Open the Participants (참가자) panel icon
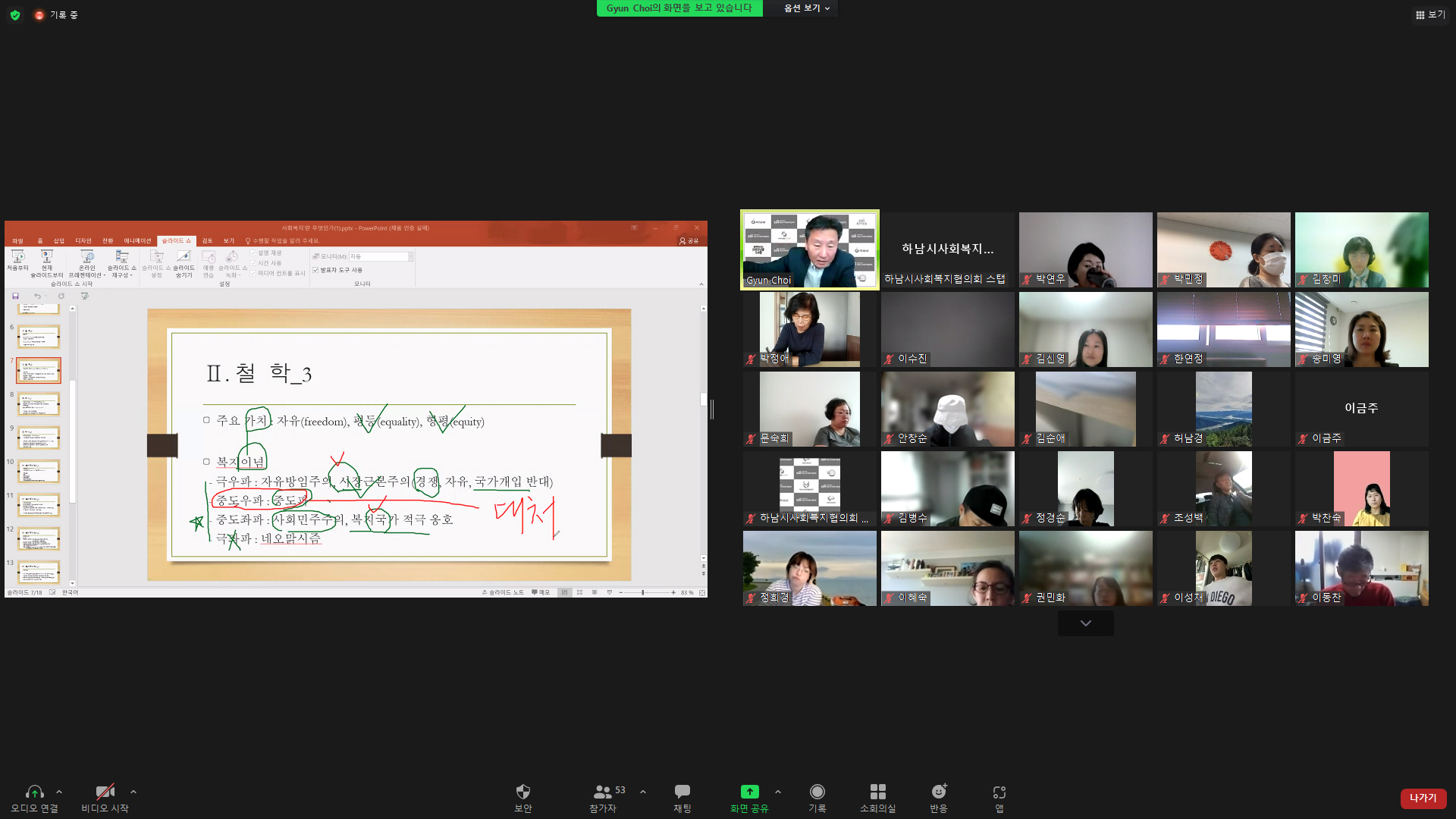 coord(603,792)
